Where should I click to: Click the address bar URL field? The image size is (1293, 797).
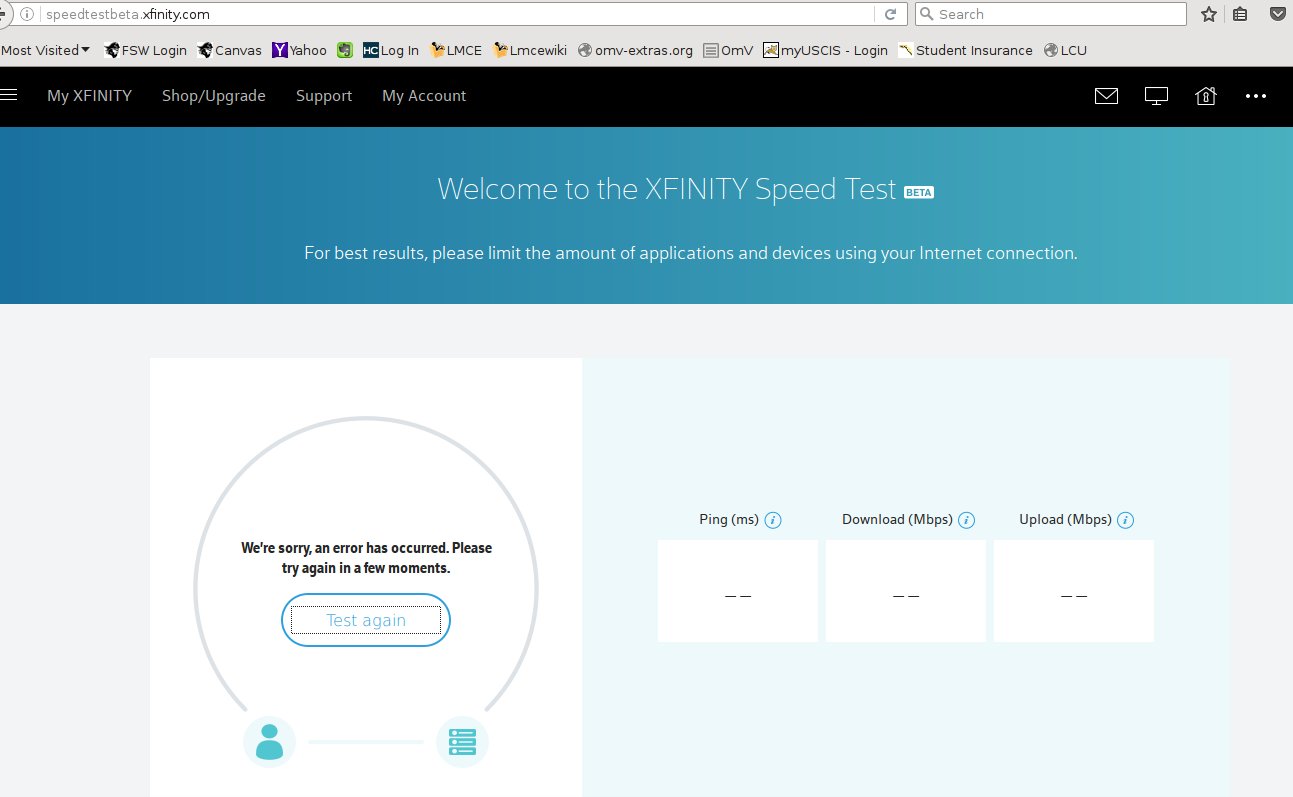(x=455, y=14)
